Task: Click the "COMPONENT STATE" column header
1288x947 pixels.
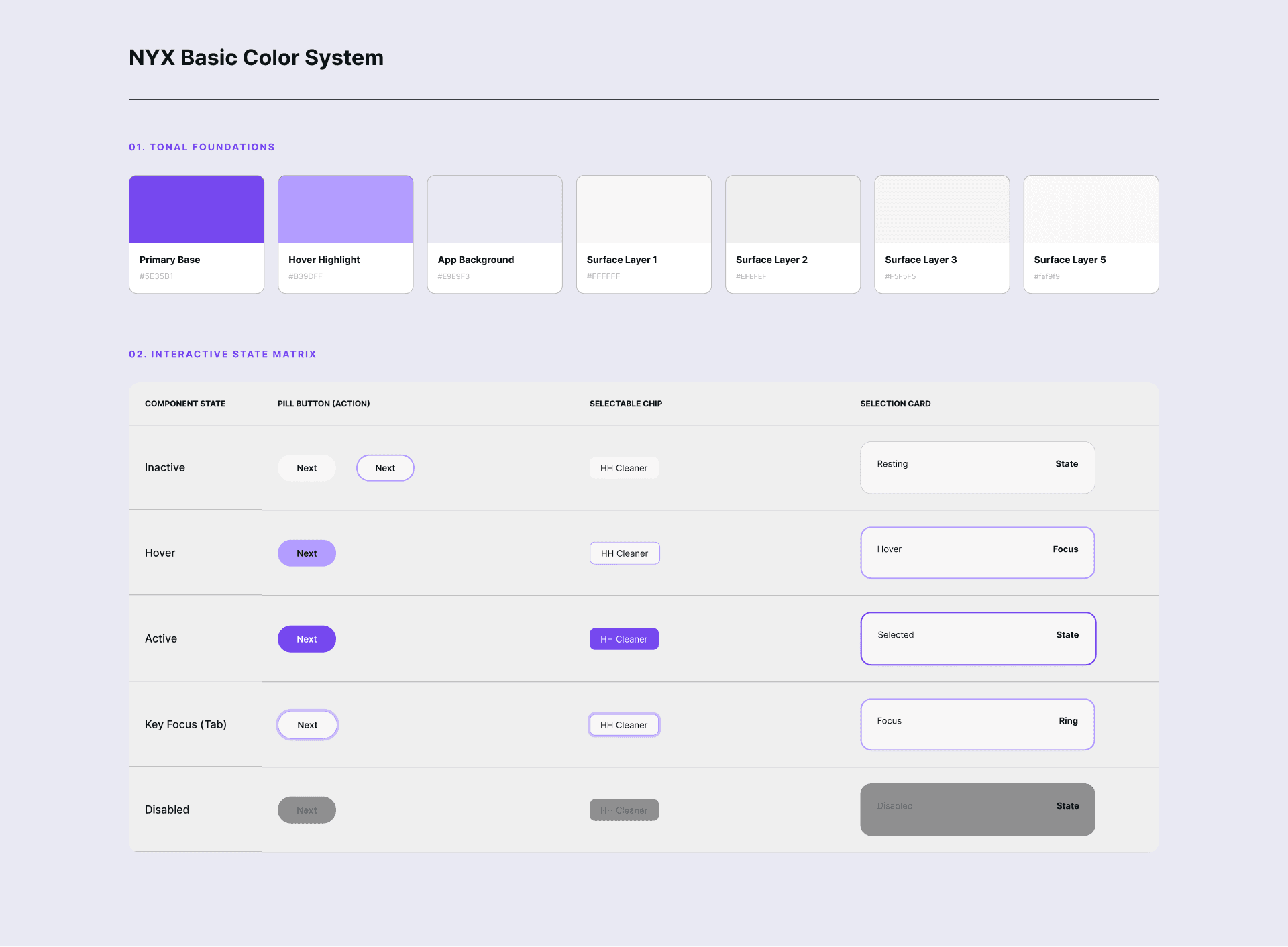Action: pyautogui.click(x=185, y=404)
